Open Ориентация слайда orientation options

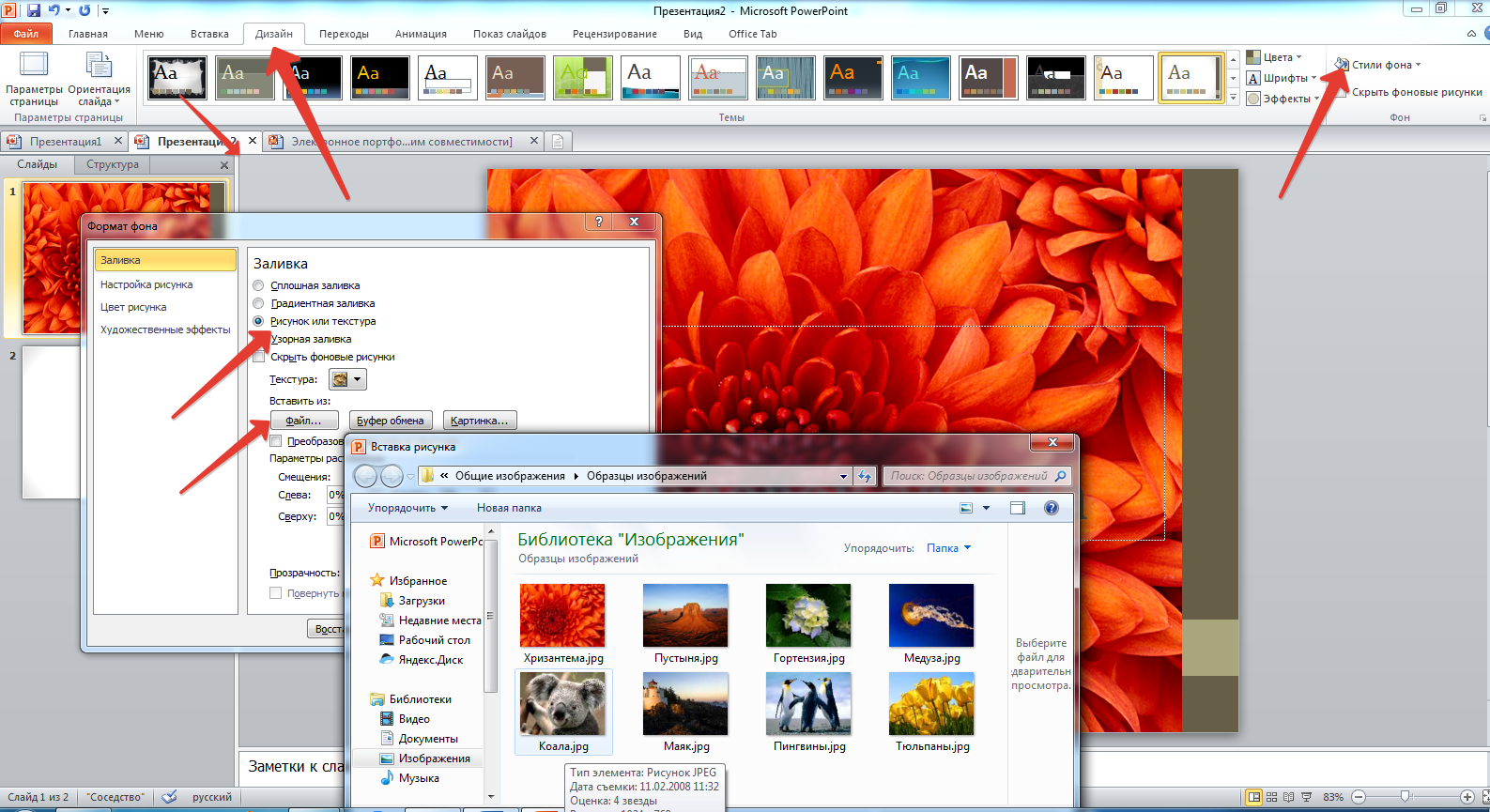click(x=99, y=80)
